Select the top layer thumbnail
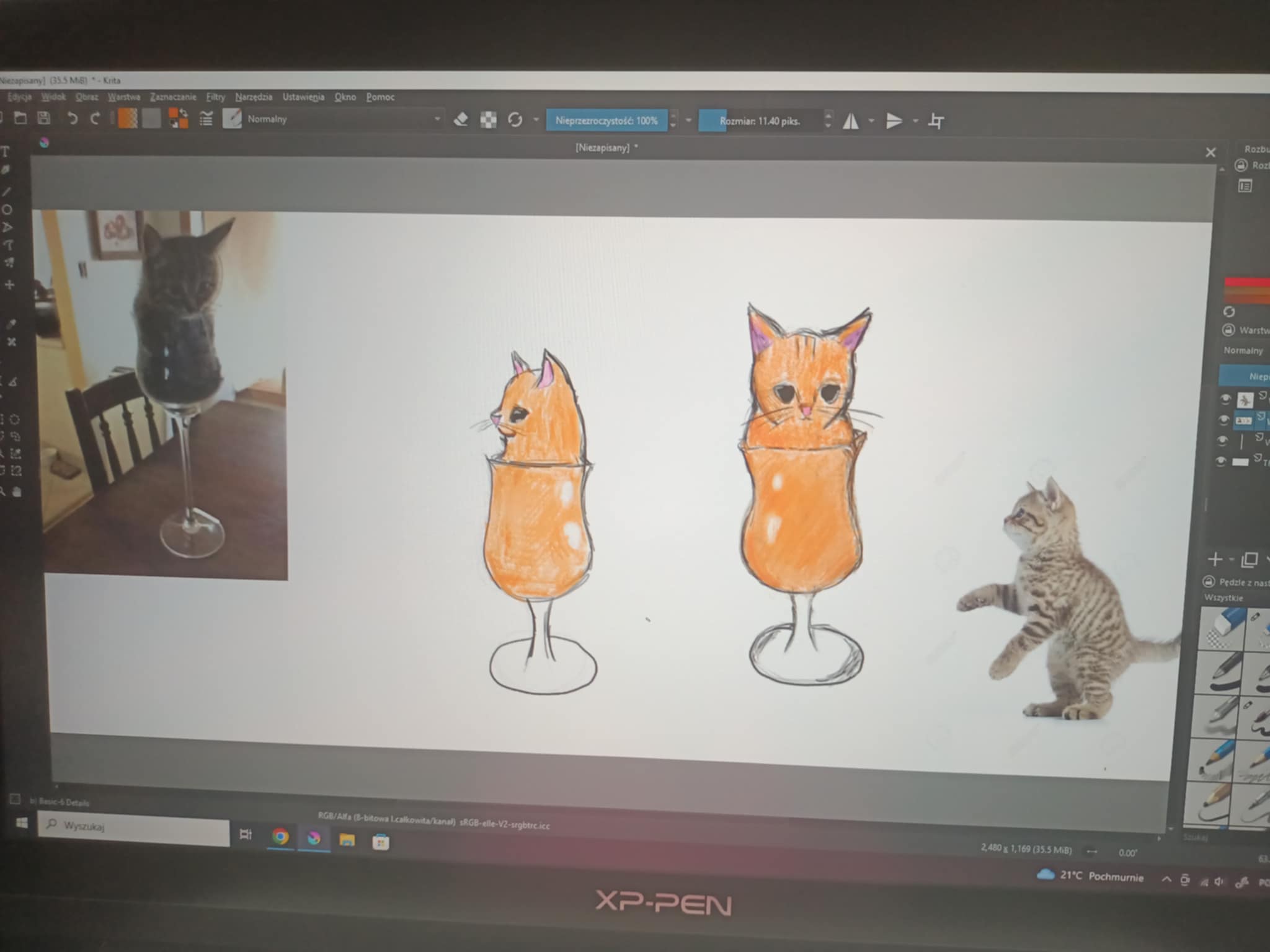The width and height of the screenshot is (1270, 952). pyautogui.click(x=1245, y=400)
